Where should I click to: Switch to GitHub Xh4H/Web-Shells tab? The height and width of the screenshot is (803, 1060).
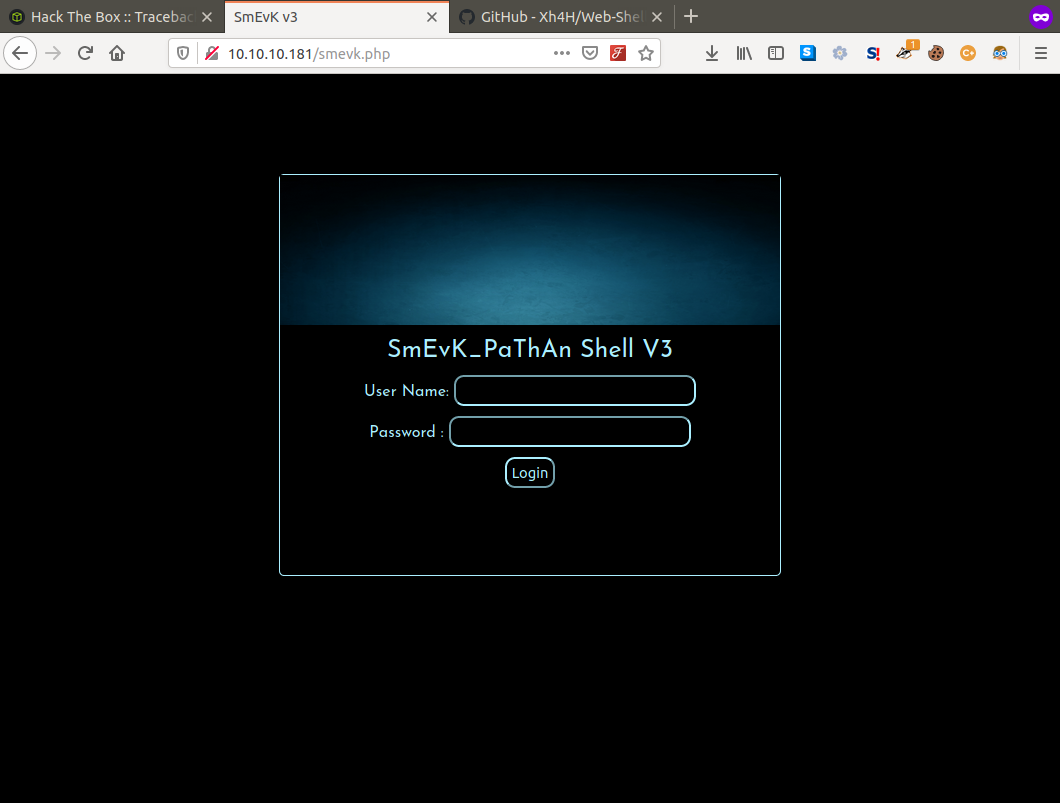coord(561,17)
